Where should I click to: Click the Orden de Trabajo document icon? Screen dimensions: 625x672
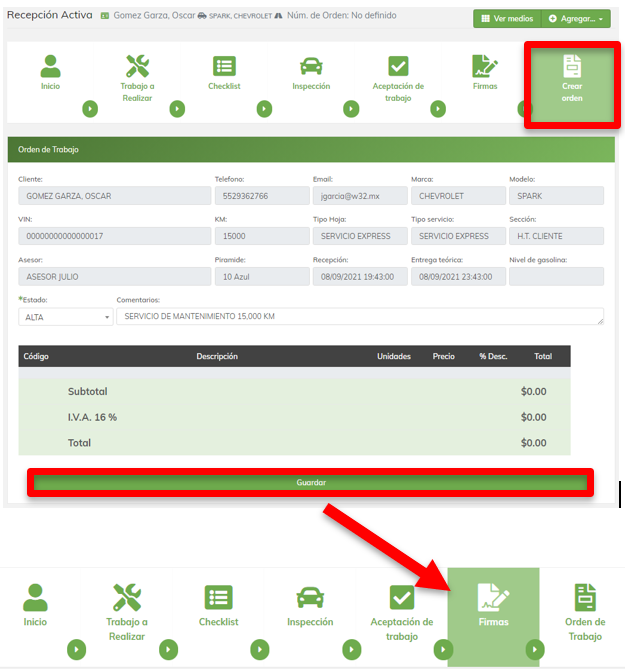click(585, 598)
